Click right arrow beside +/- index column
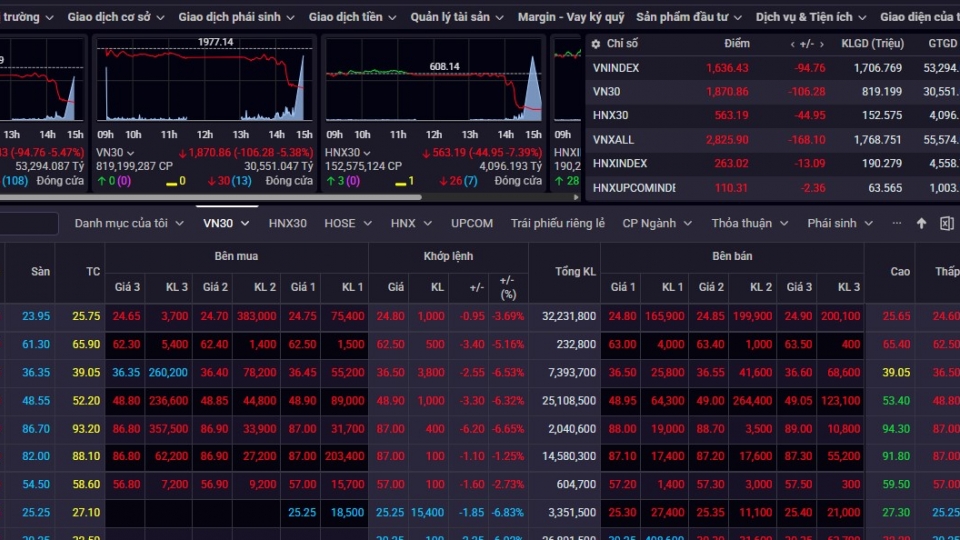Viewport: 960px width, 540px height. [x=820, y=44]
